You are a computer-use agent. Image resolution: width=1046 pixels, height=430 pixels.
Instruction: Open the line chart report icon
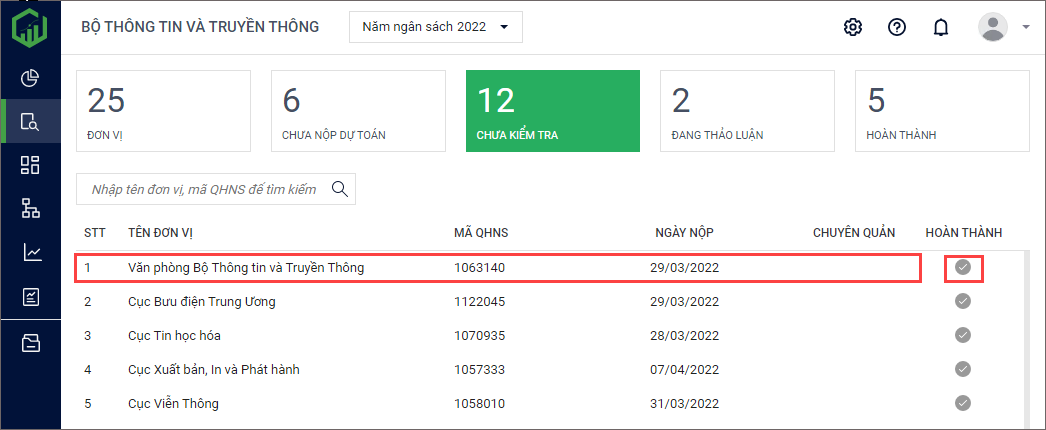point(30,253)
